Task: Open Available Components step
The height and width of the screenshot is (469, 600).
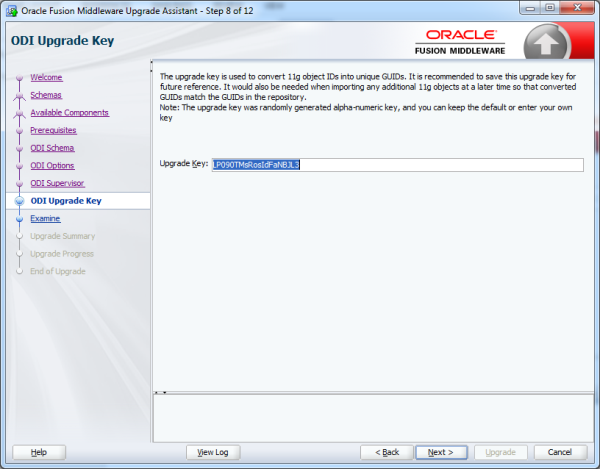Action: point(70,112)
